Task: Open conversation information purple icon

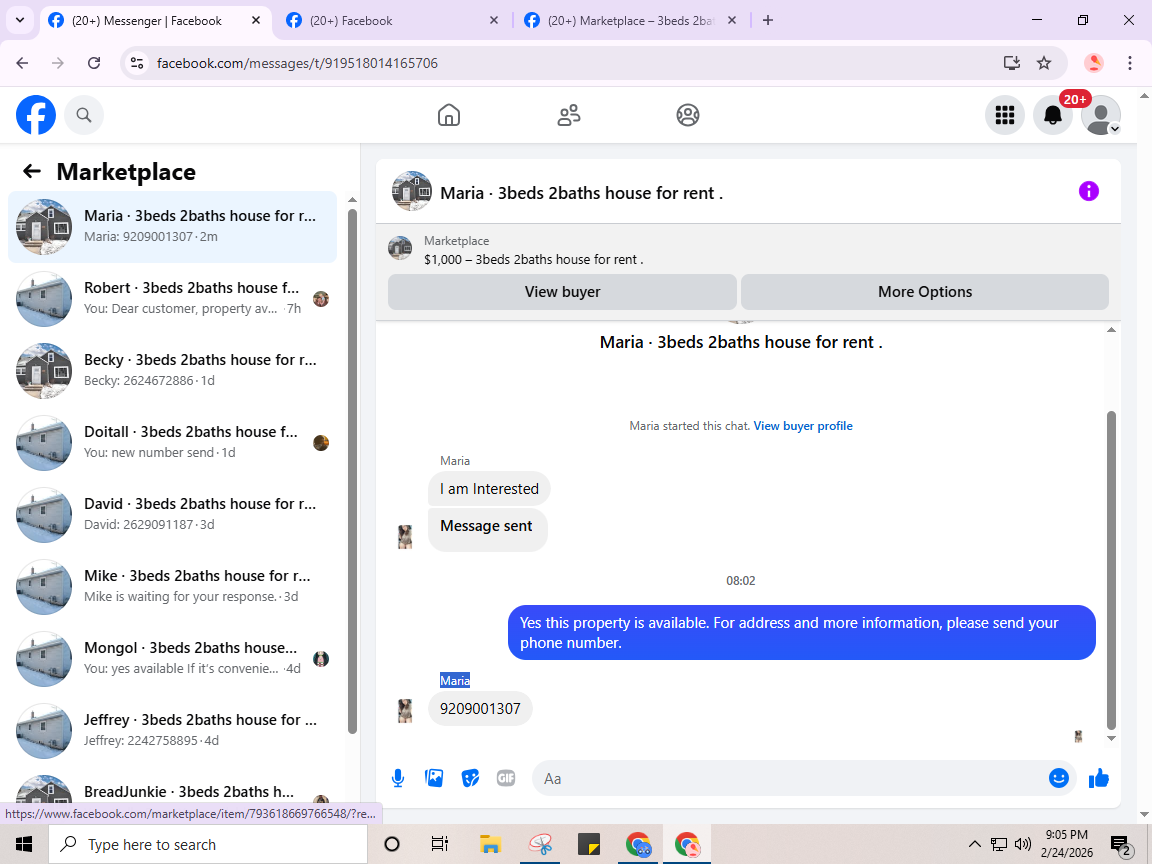Action: [x=1088, y=192]
